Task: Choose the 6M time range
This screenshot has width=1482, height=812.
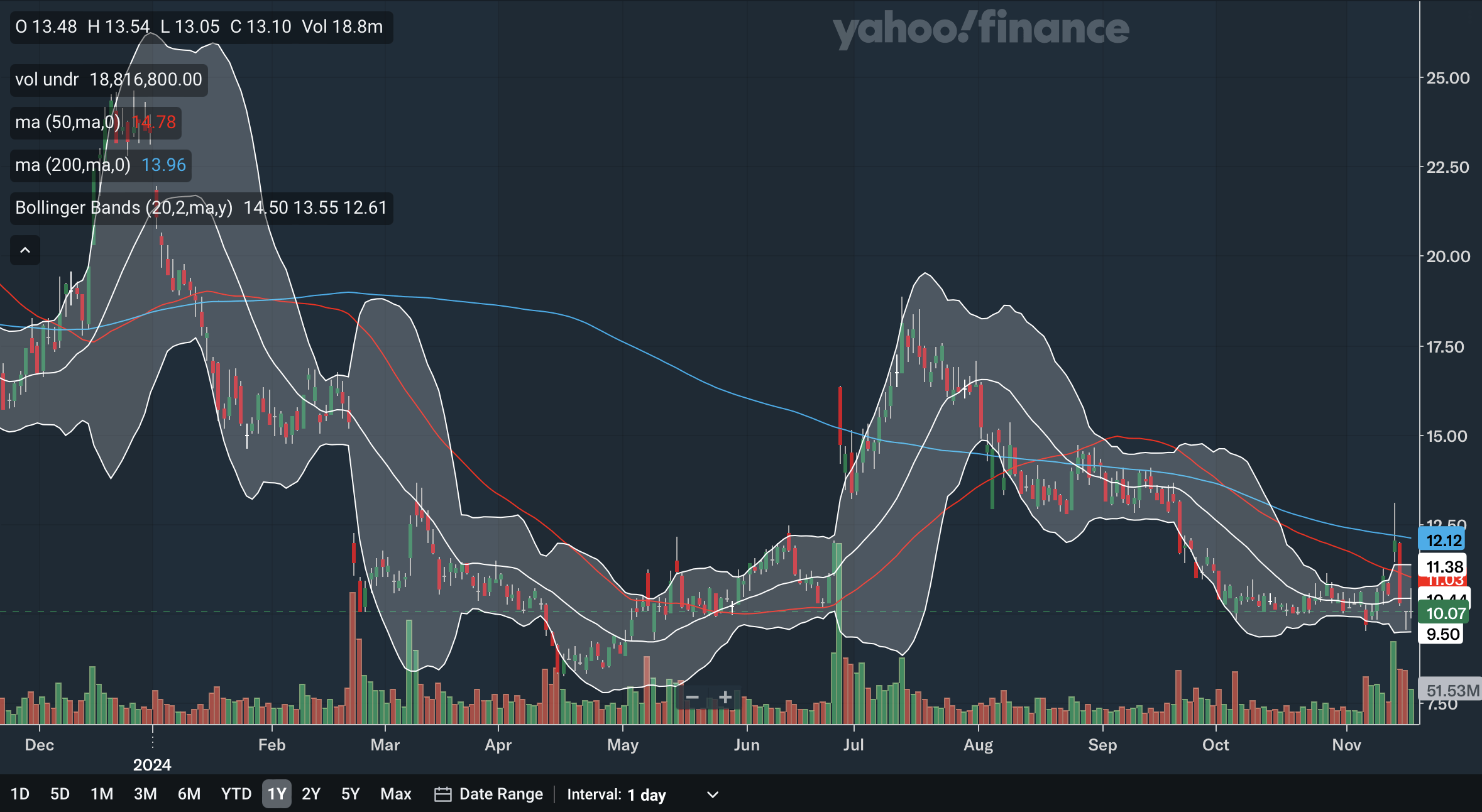Action: point(189,794)
